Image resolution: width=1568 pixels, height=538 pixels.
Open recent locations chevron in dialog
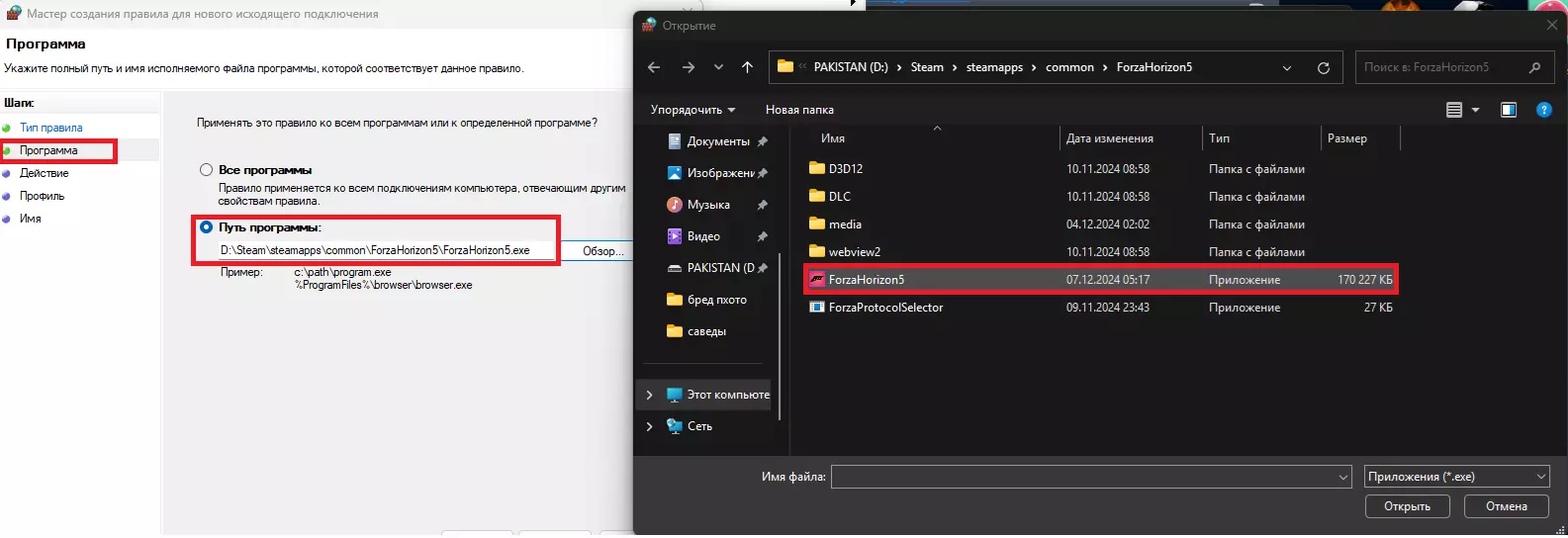718,67
